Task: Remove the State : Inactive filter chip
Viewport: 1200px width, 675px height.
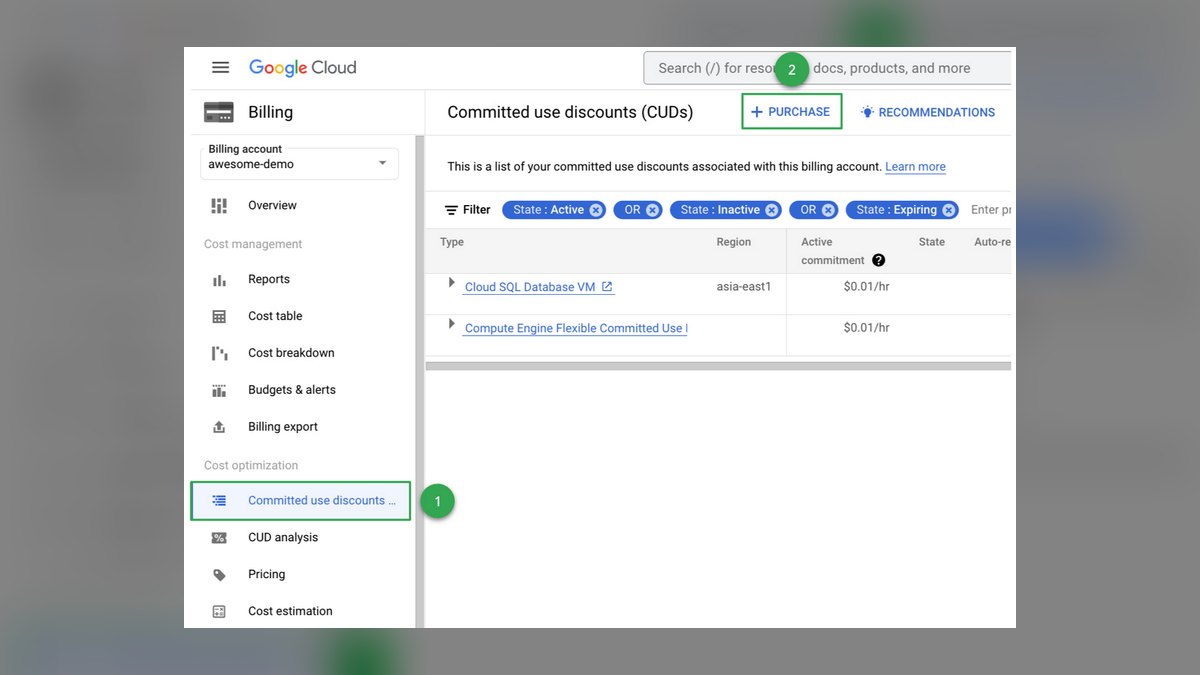Action: (x=772, y=210)
